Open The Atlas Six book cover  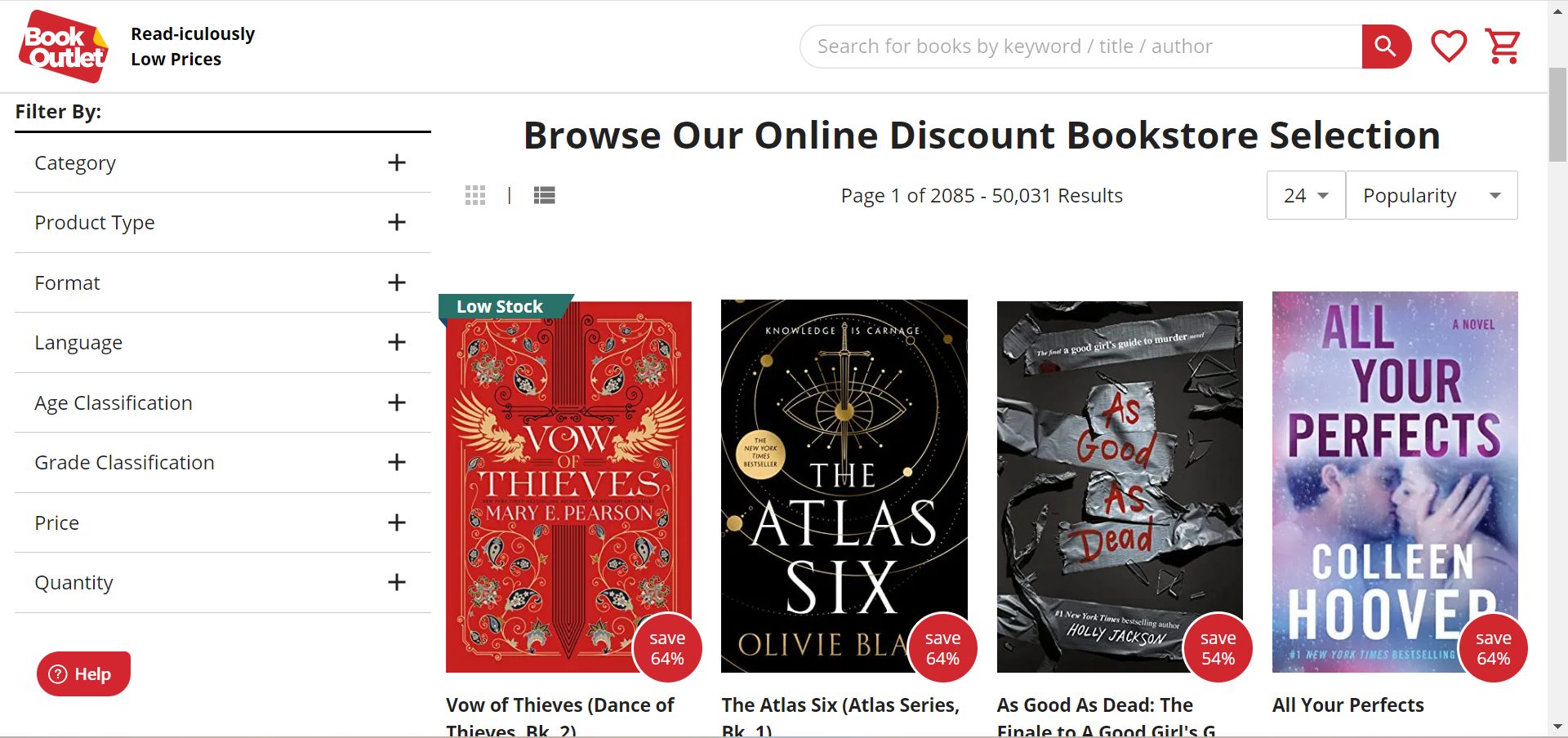pos(844,486)
